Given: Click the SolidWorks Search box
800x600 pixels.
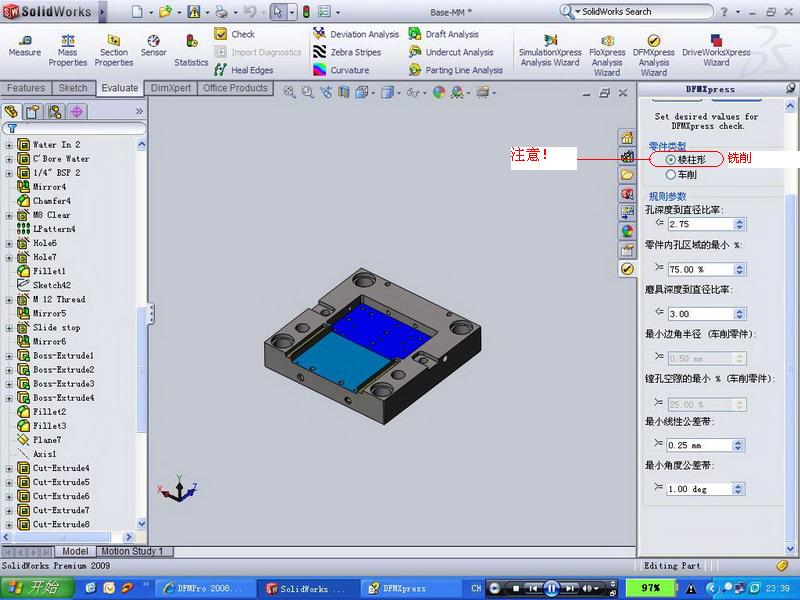Looking at the screenshot, I should 644,11.
